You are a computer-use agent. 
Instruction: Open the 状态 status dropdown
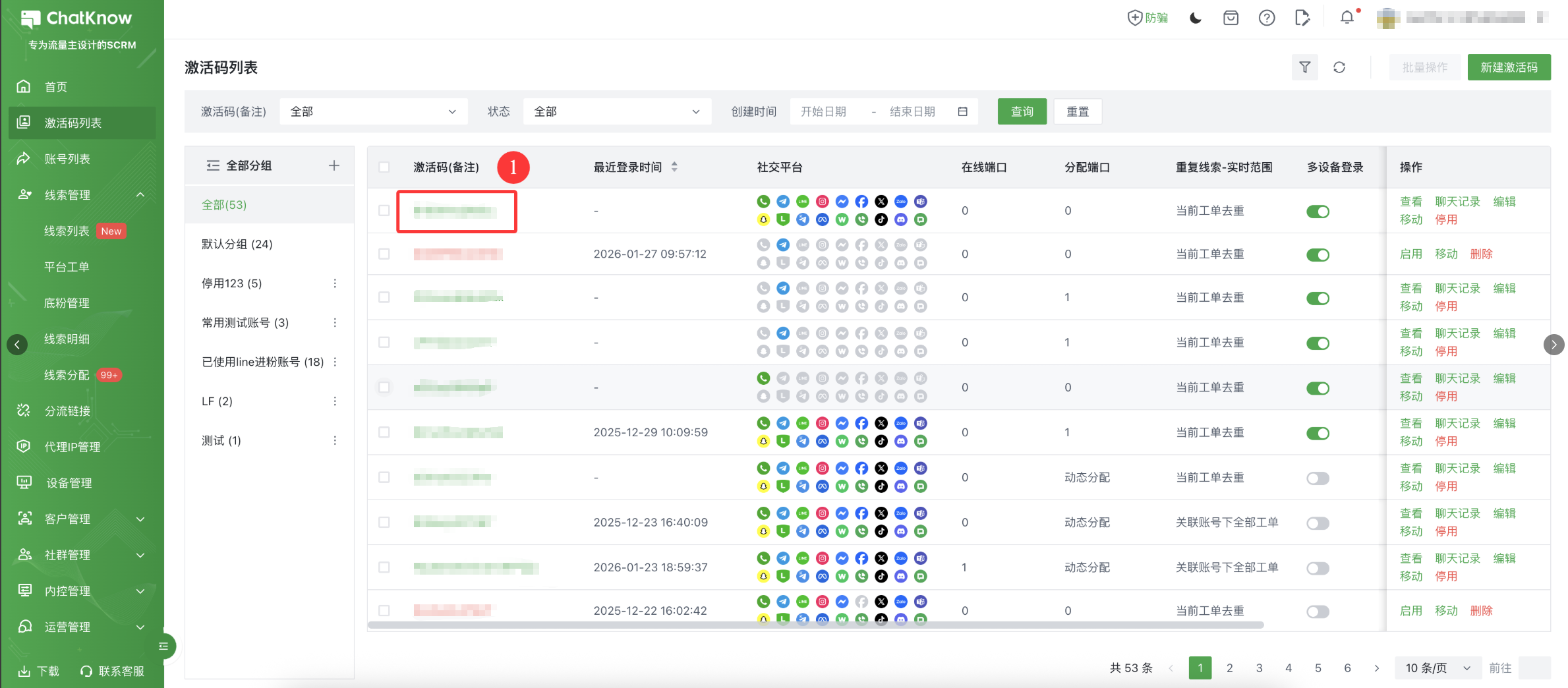click(x=616, y=111)
